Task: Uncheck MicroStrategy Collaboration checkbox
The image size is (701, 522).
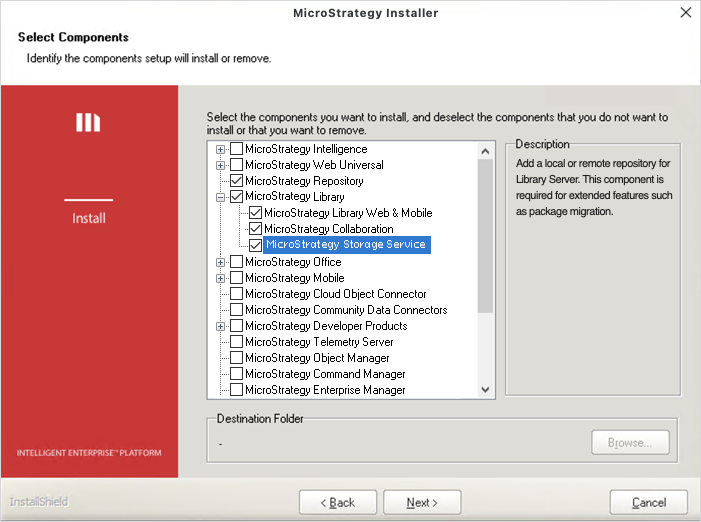Action: coord(256,229)
